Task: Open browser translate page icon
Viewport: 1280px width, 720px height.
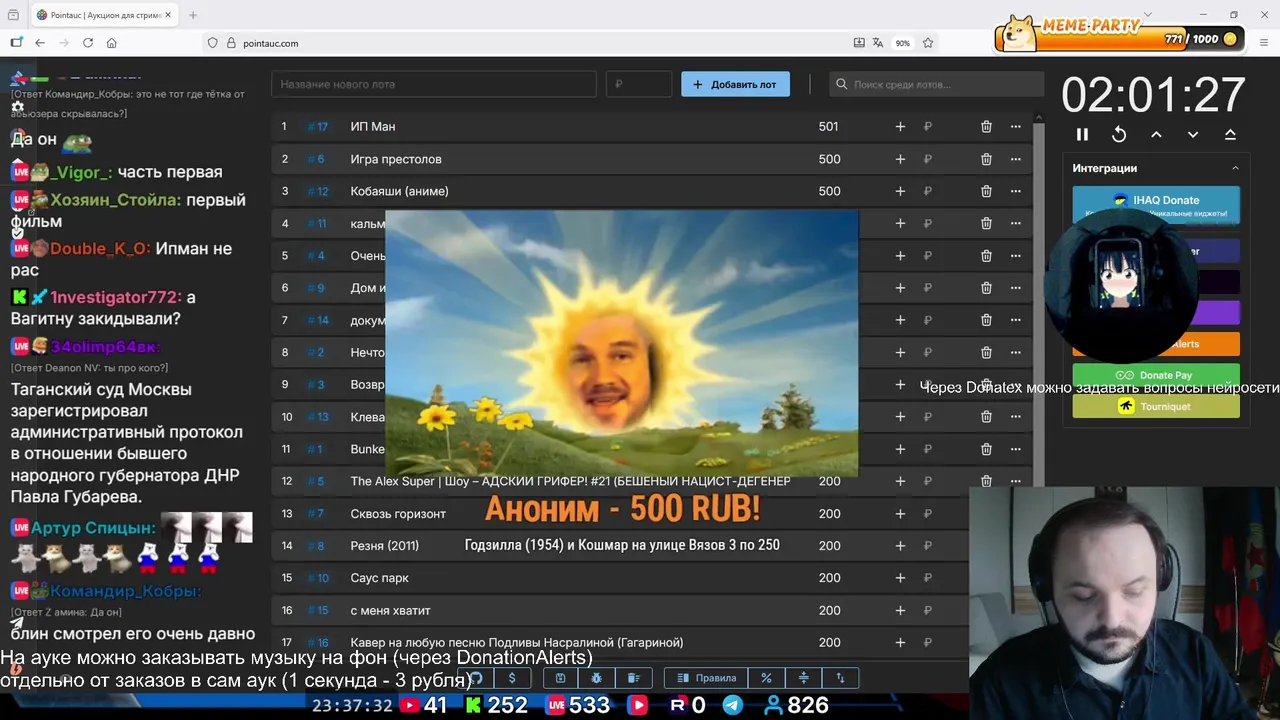Action: (878, 43)
